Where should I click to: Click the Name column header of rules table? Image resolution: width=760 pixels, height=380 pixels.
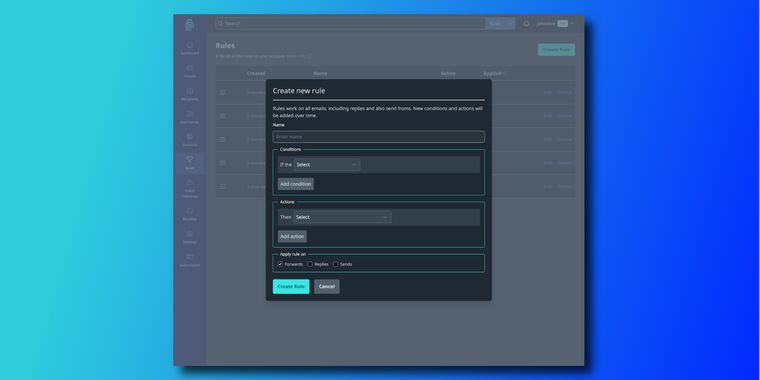coord(320,74)
